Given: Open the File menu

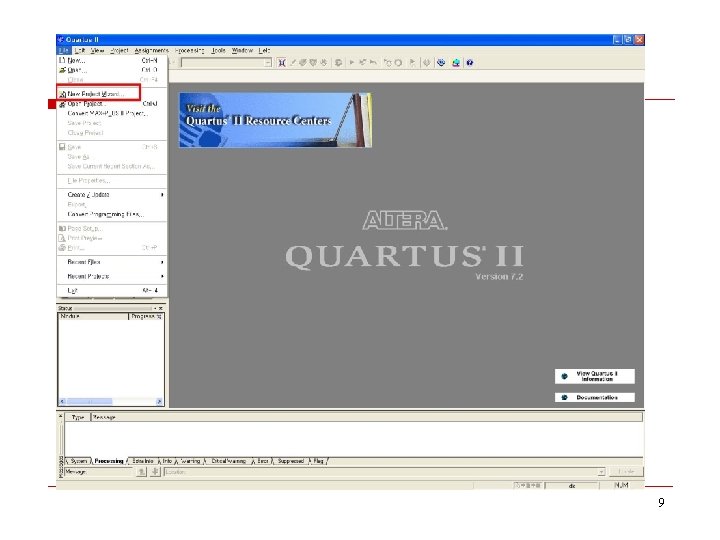Looking at the screenshot, I should tap(64, 51).
